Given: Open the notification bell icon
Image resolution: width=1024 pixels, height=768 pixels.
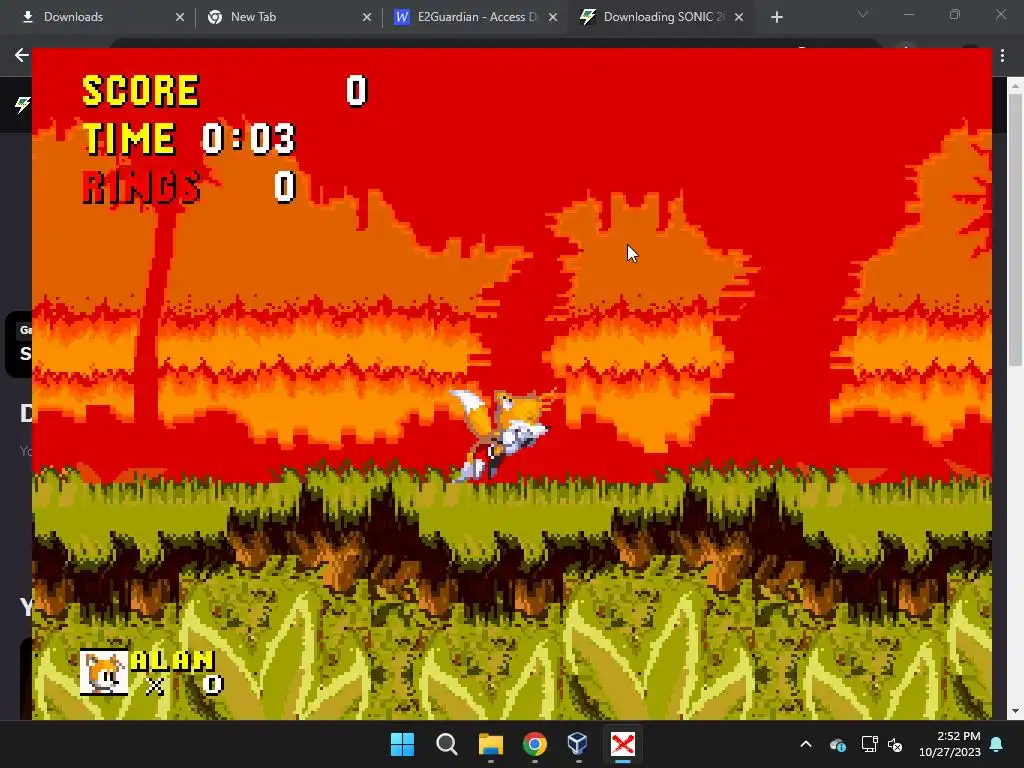Looking at the screenshot, I should pos(997,744).
